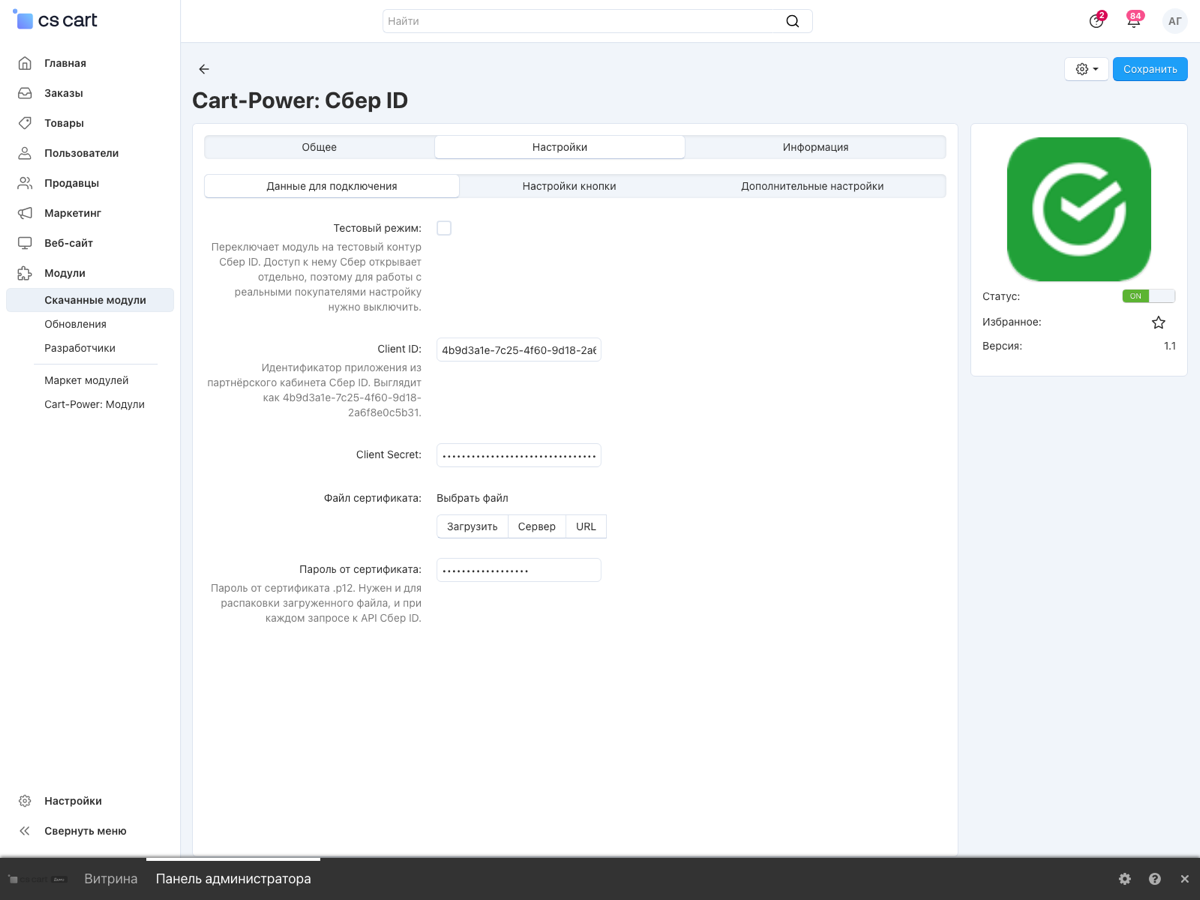
Task: Enable the Тестовый режим checkbox
Action: 444,228
